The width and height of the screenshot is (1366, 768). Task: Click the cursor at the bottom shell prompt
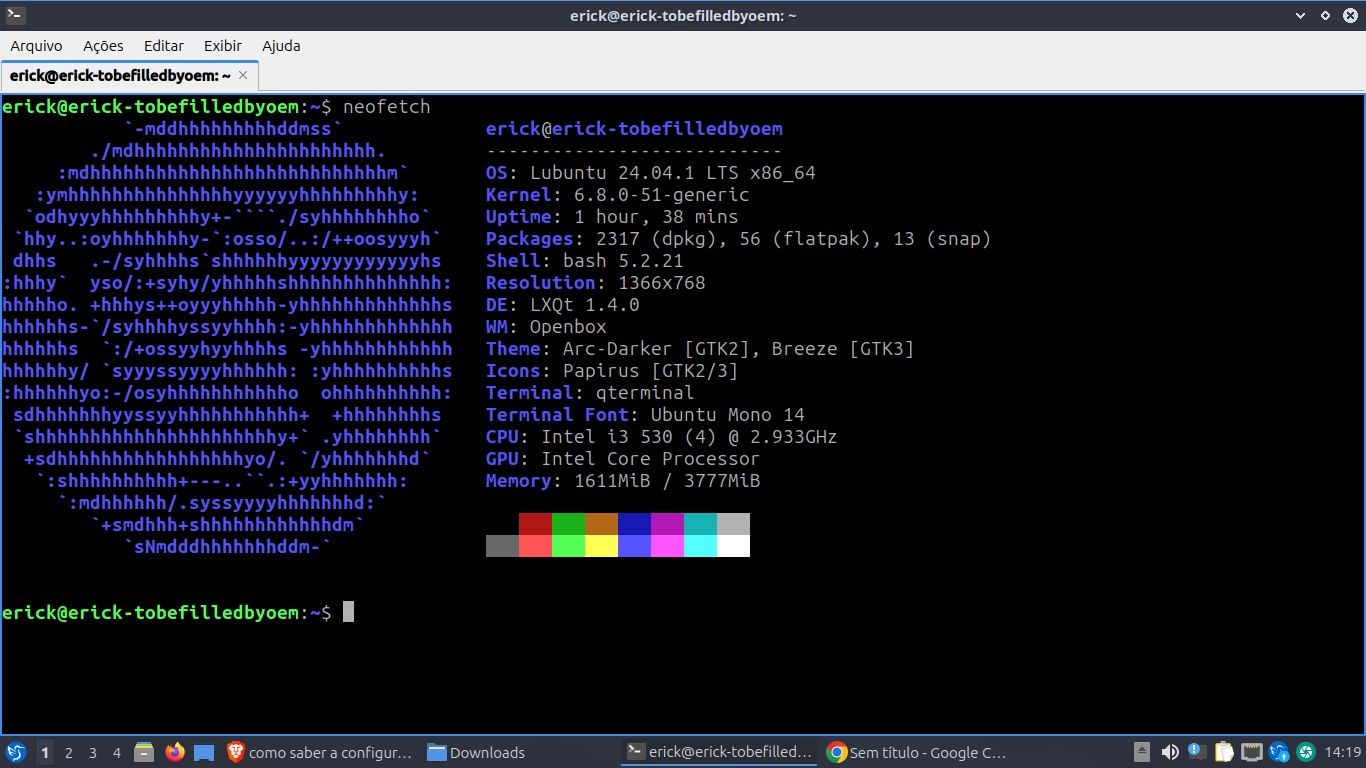click(x=348, y=612)
